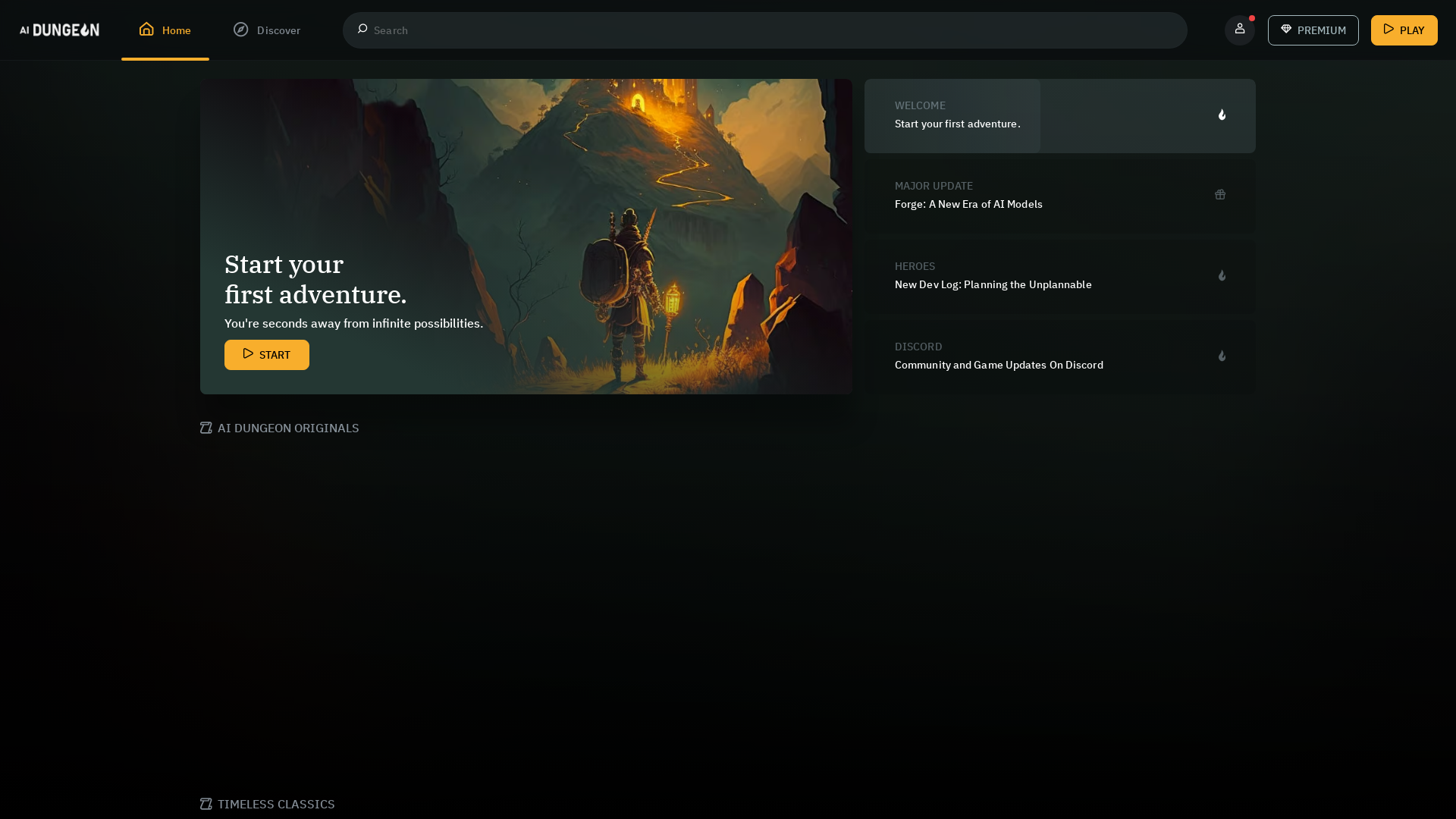Click the Search input field
Screen dimensions: 1456x819
764,30
